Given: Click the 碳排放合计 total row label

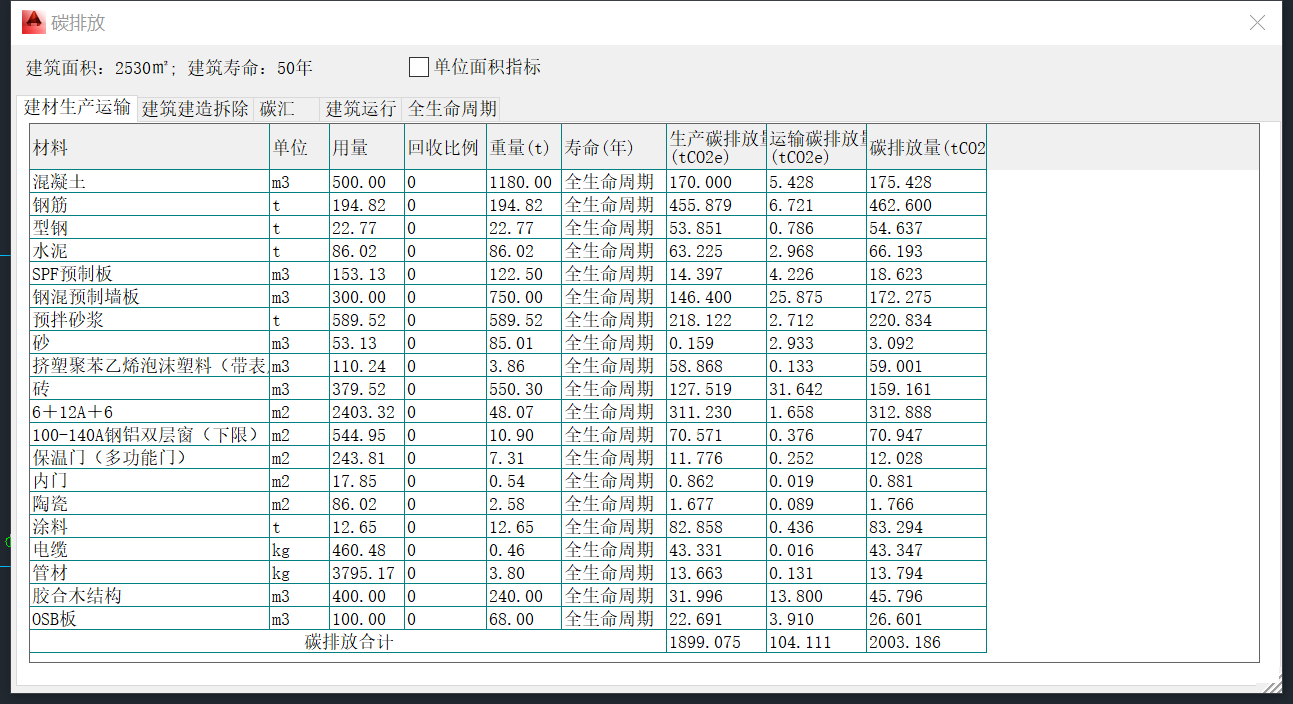Looking at the screenshot, I should tap(348, 642).
